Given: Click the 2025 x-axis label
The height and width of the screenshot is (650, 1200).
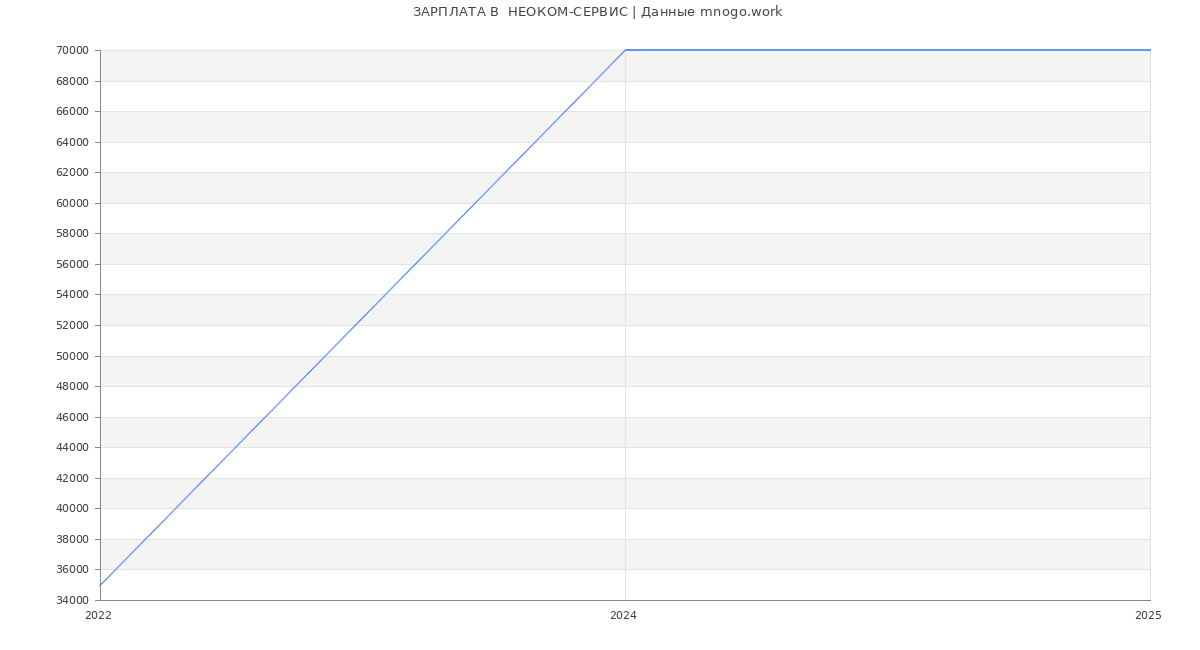Looking at the screenshot, I should pyautogui.click(x=1148, y=616).
